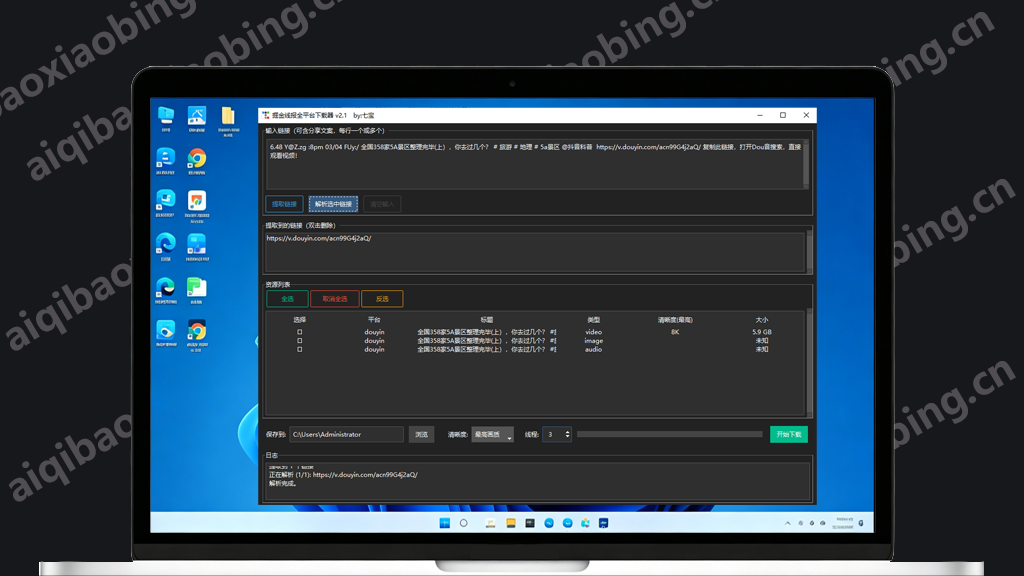Image resolution: width=1024 pixels, height=576 pixels.
Task: Click the 解析选中链接 button
Action: tap(333, 204)
